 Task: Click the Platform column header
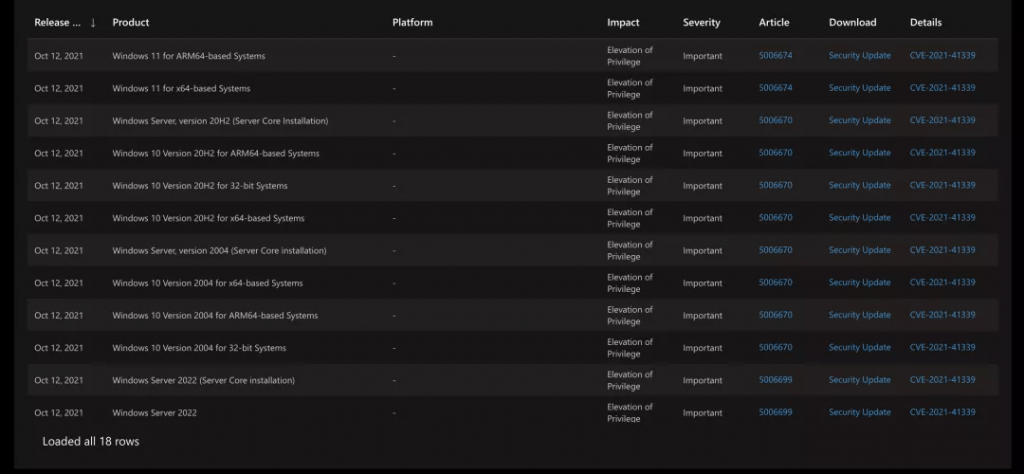pos(412,22)
